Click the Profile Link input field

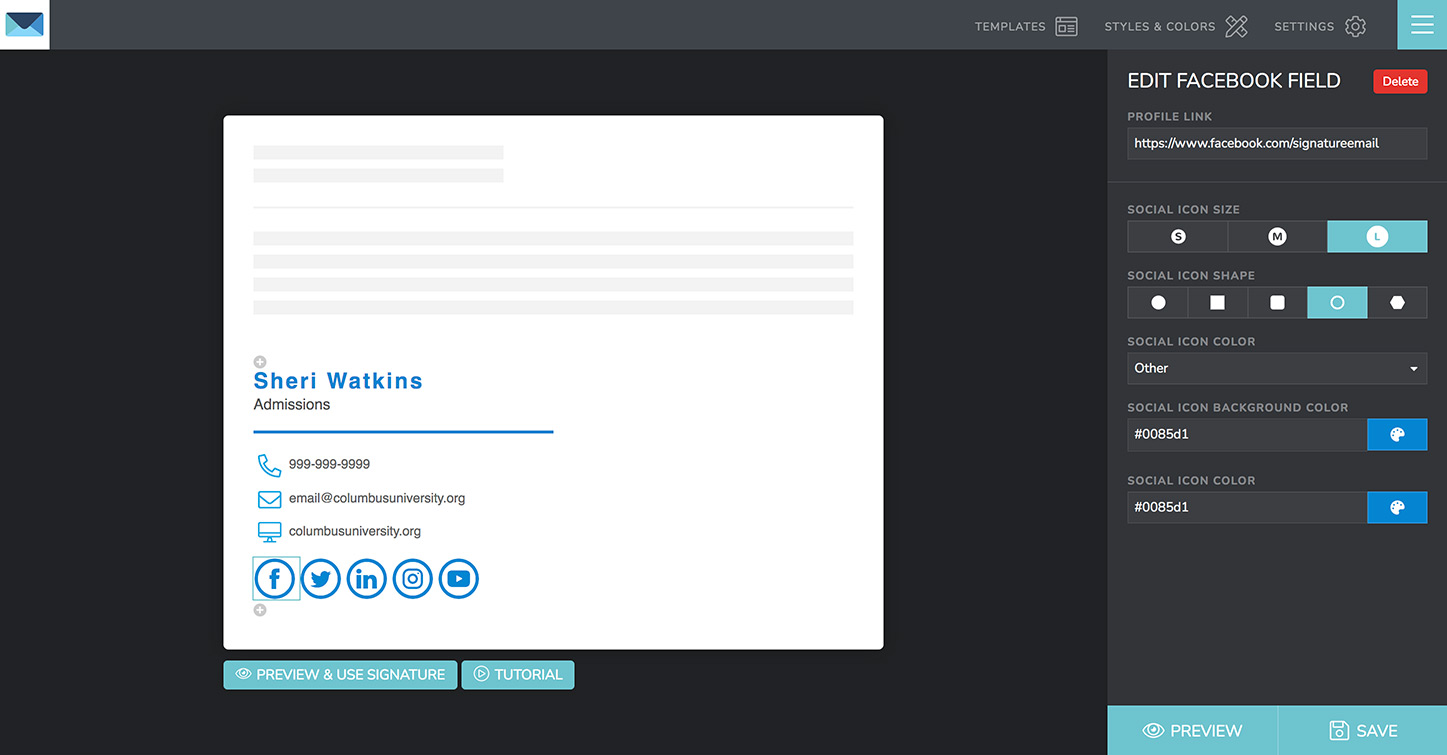(1277, 143)
